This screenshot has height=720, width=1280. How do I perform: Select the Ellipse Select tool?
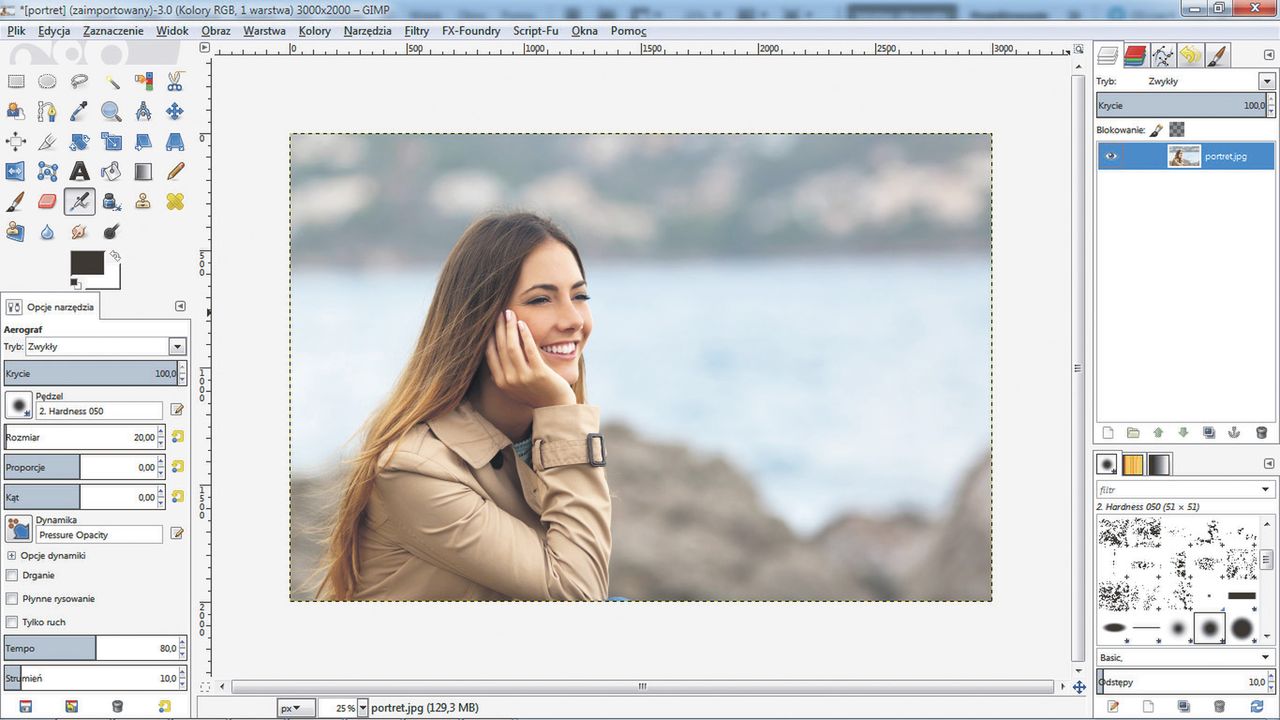point(47,82)
